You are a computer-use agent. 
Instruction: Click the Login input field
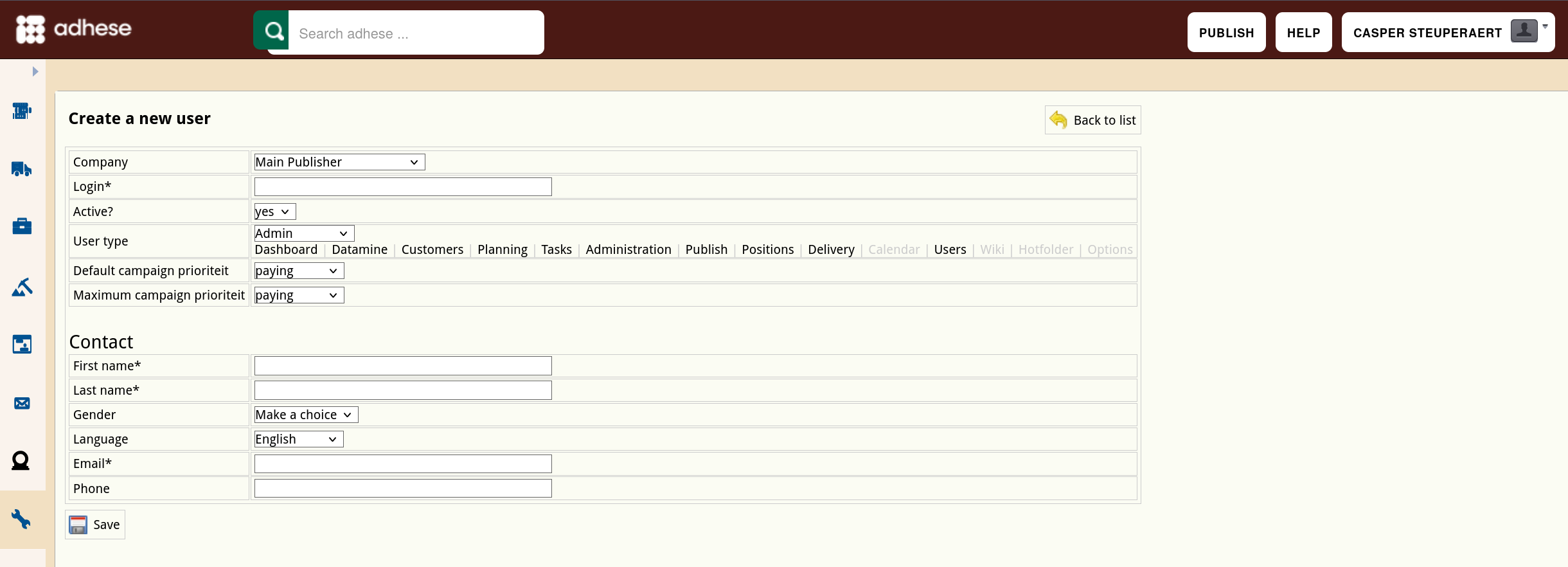coord(403,186)
